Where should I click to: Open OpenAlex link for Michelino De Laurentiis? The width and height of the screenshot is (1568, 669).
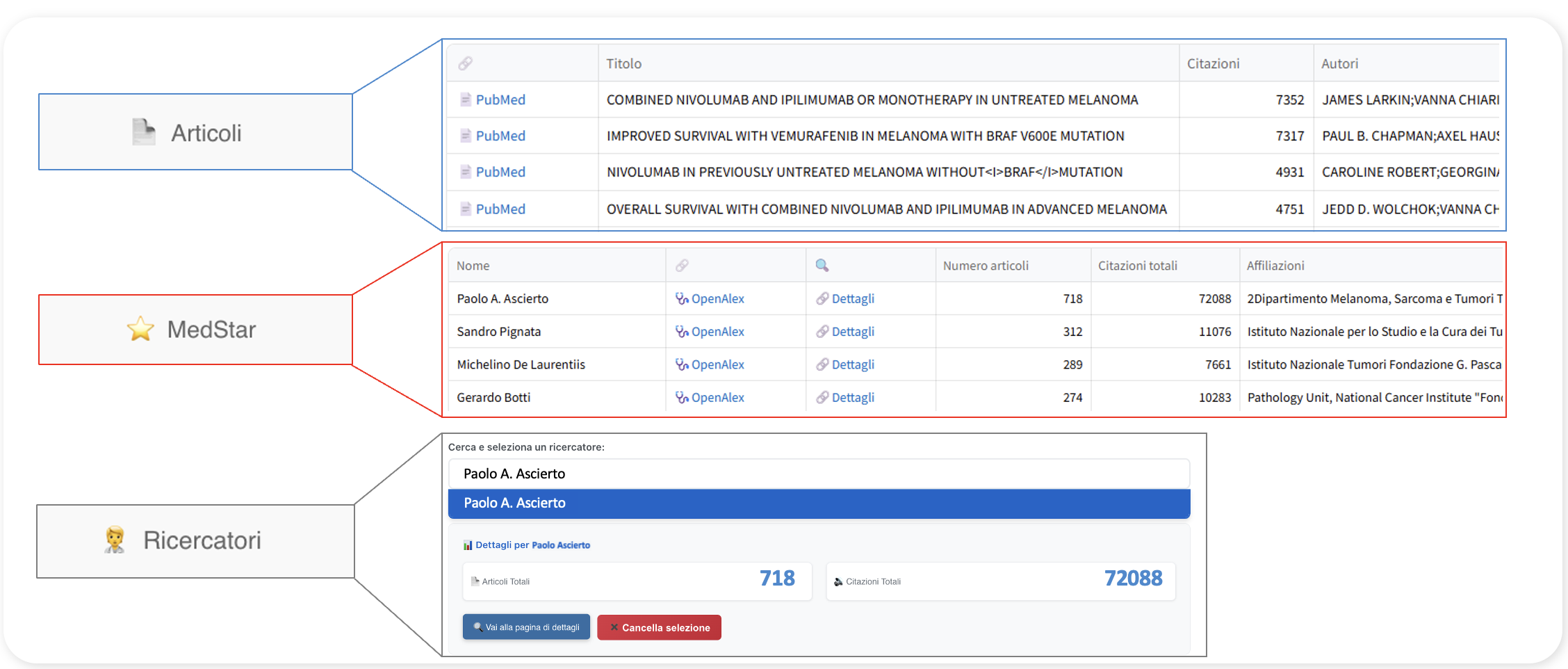717,365
